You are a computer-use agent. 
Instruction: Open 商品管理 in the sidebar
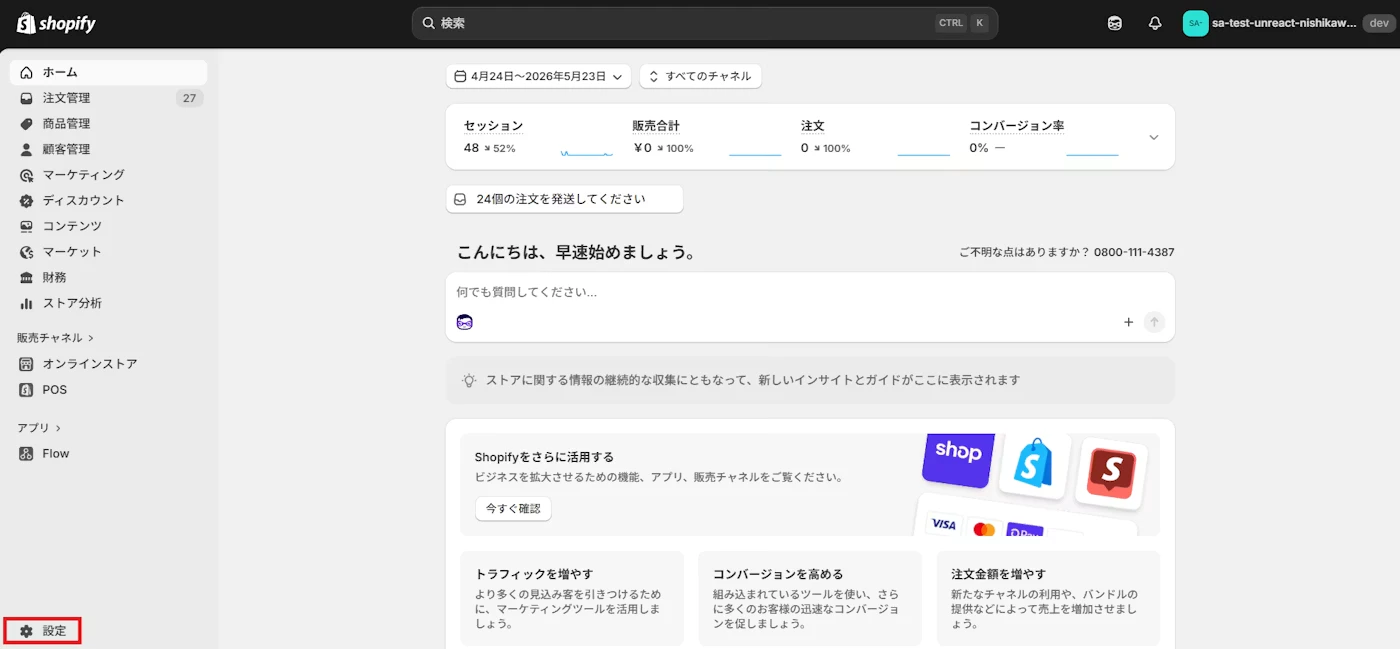click(108, 124)
